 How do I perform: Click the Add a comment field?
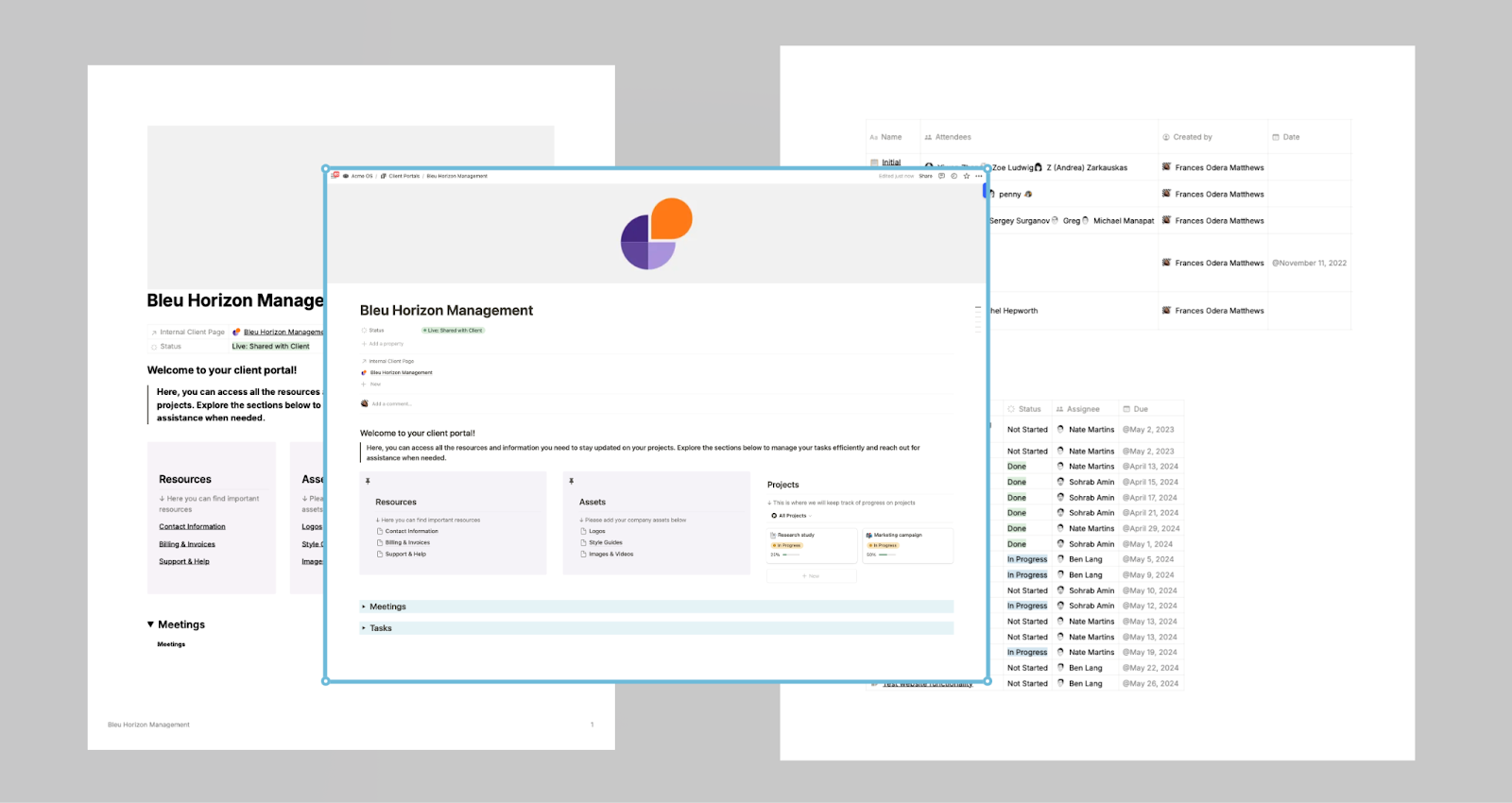click(x=392, y=403)
